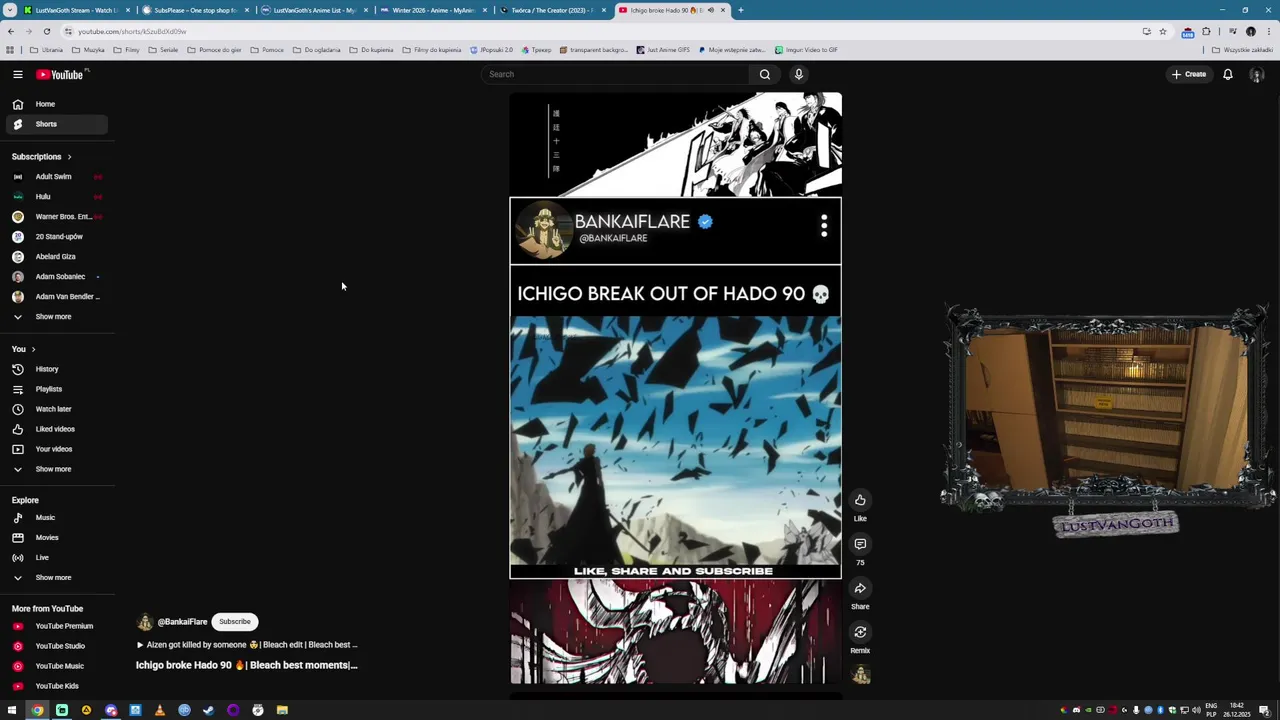The width and height of the screenshot is (1280, 720).
Task: Open YouTube notifications bell
Action: pyautogui.click(x=1228, y=74)
